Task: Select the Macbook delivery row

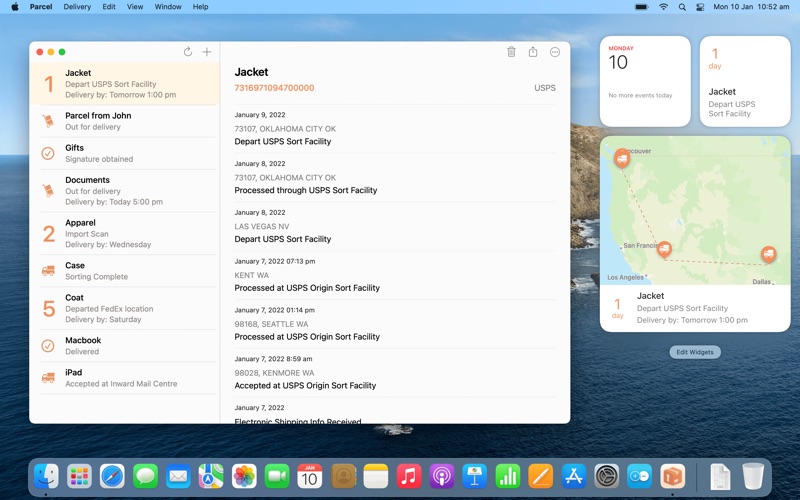Action: (x=124, y=345)
